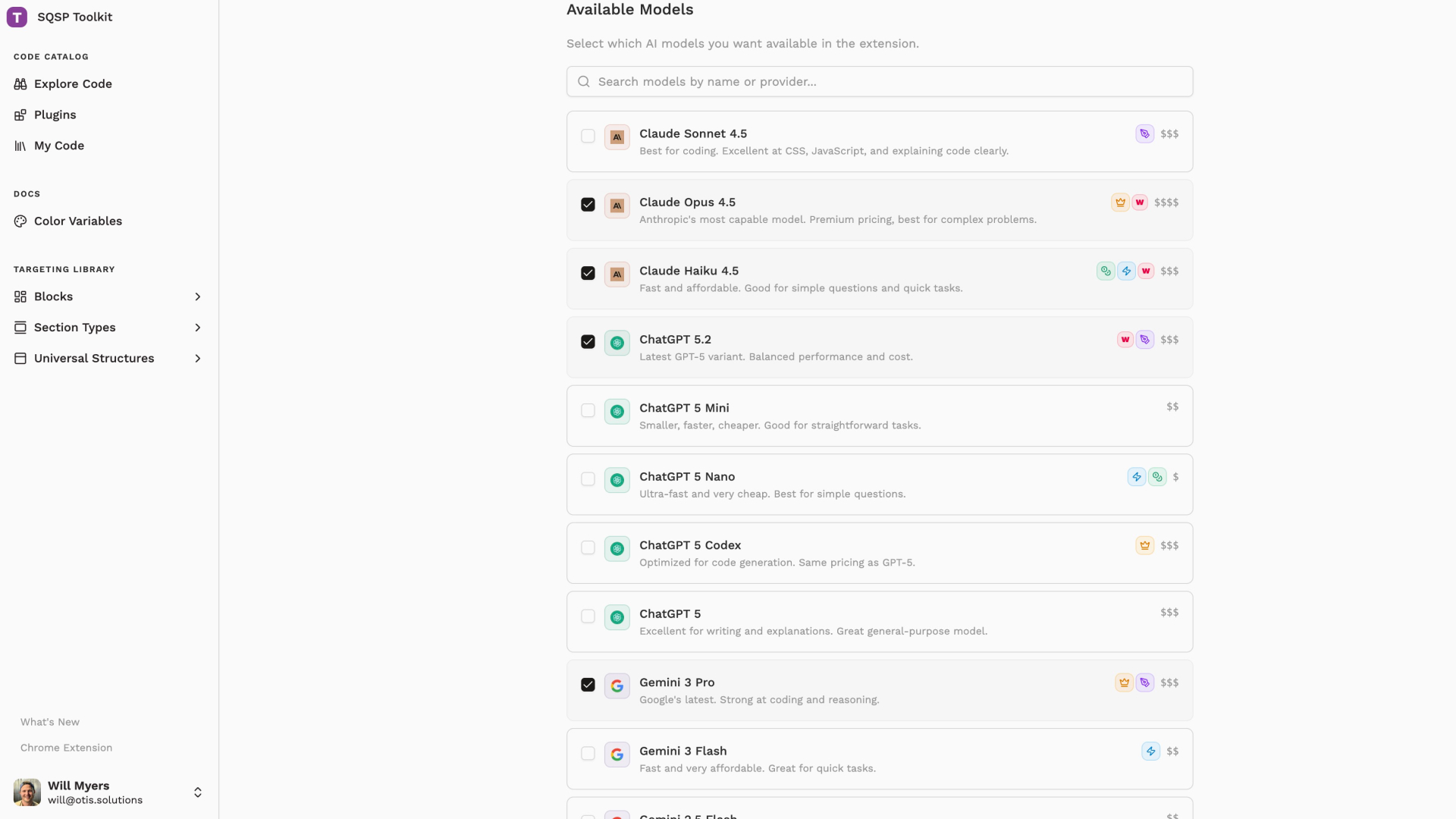Open the Explore Code page
The height and width of the screenshot is (819, 1456).
[72, 83]
